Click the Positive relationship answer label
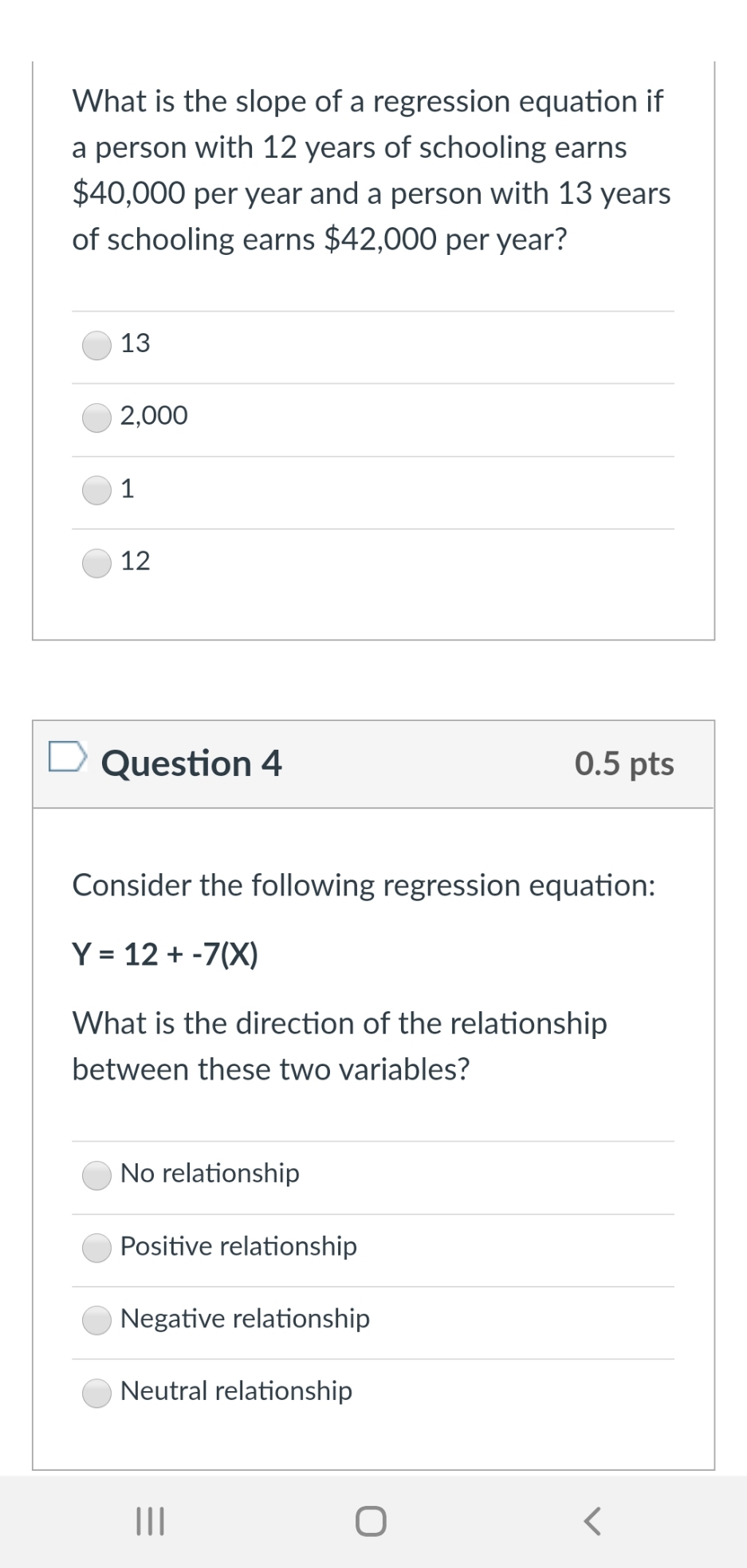Image resolution: width=747 pixels, height=1568 pixels. (238, 1245)
